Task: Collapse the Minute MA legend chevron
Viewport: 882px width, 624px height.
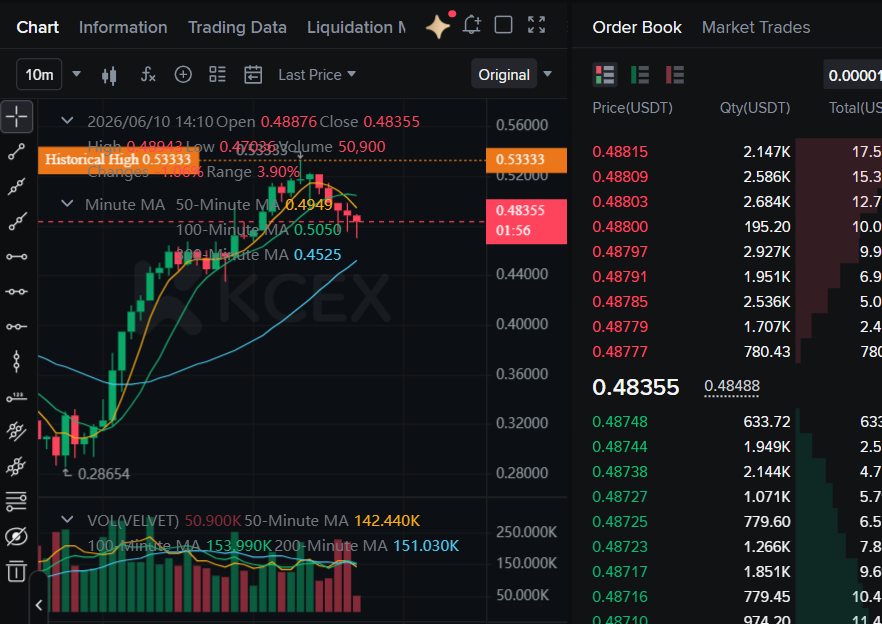Action: coord(68,204)
